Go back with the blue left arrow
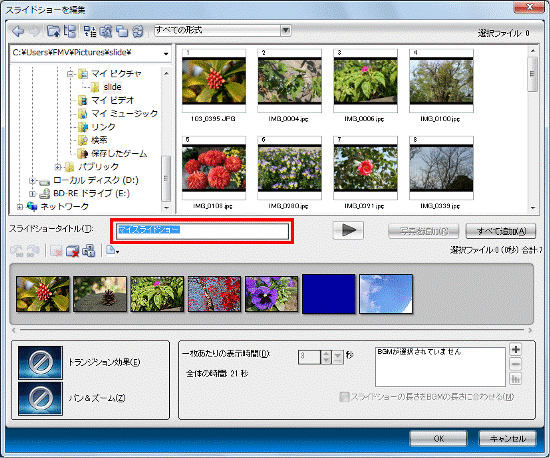 pos(18,31)
